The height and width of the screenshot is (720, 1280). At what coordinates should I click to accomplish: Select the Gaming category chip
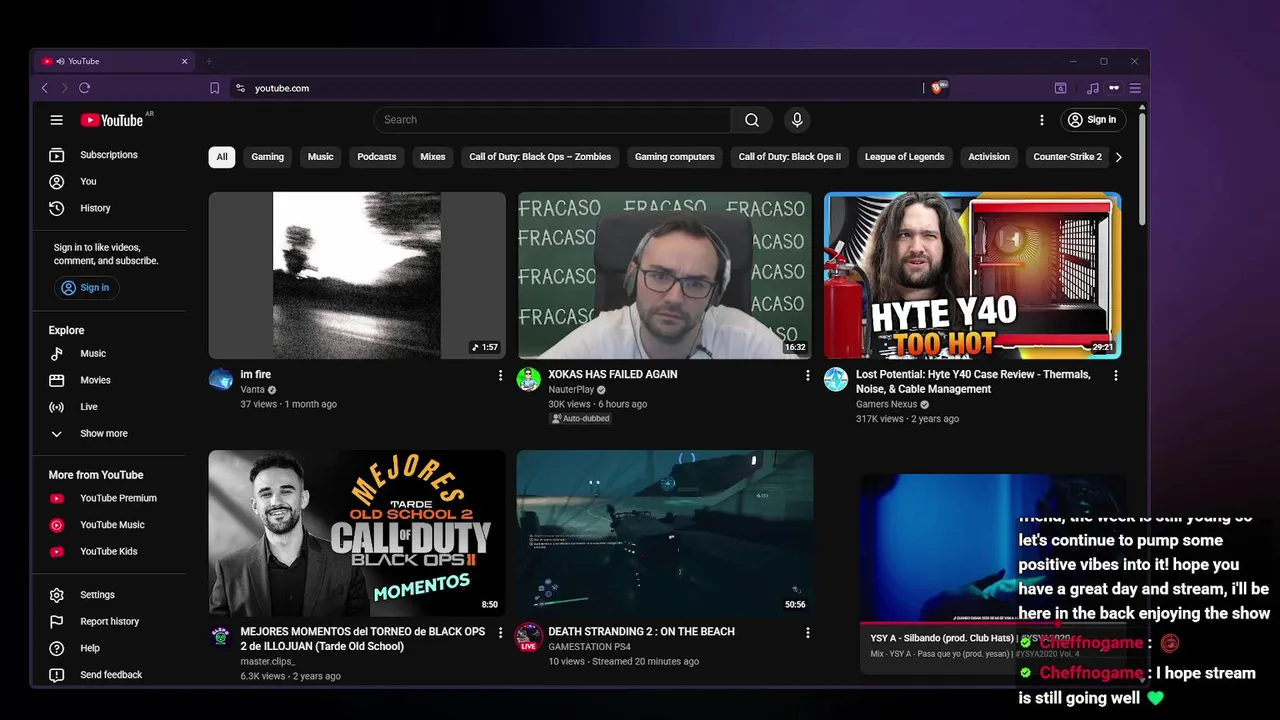coord(267,157)
